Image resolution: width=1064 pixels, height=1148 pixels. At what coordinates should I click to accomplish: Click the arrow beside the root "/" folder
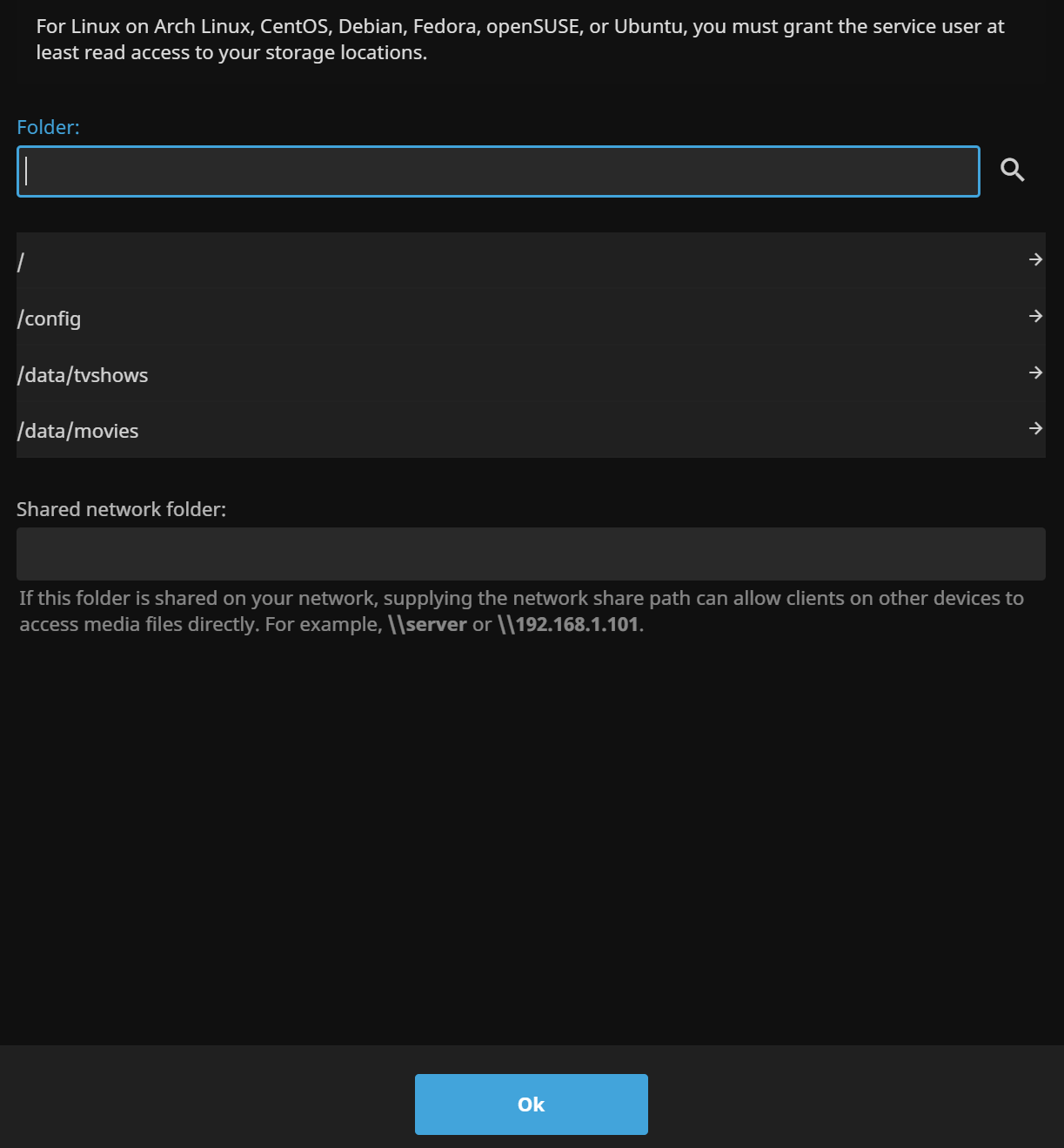1035,259
